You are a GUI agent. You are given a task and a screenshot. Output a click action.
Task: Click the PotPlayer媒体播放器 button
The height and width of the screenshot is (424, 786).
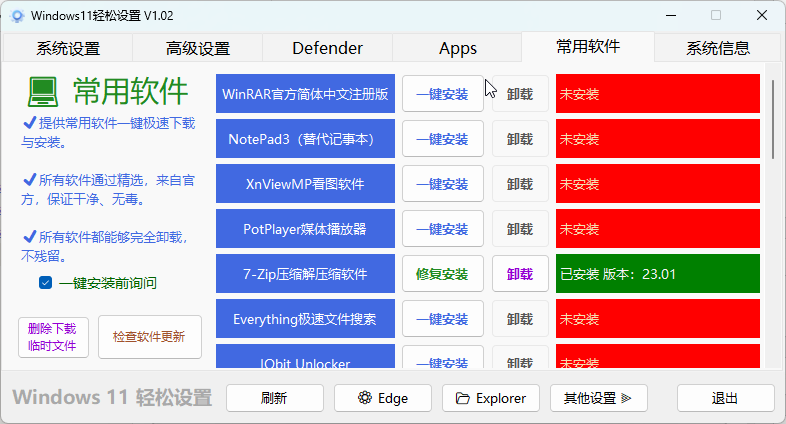coord(305,229)
